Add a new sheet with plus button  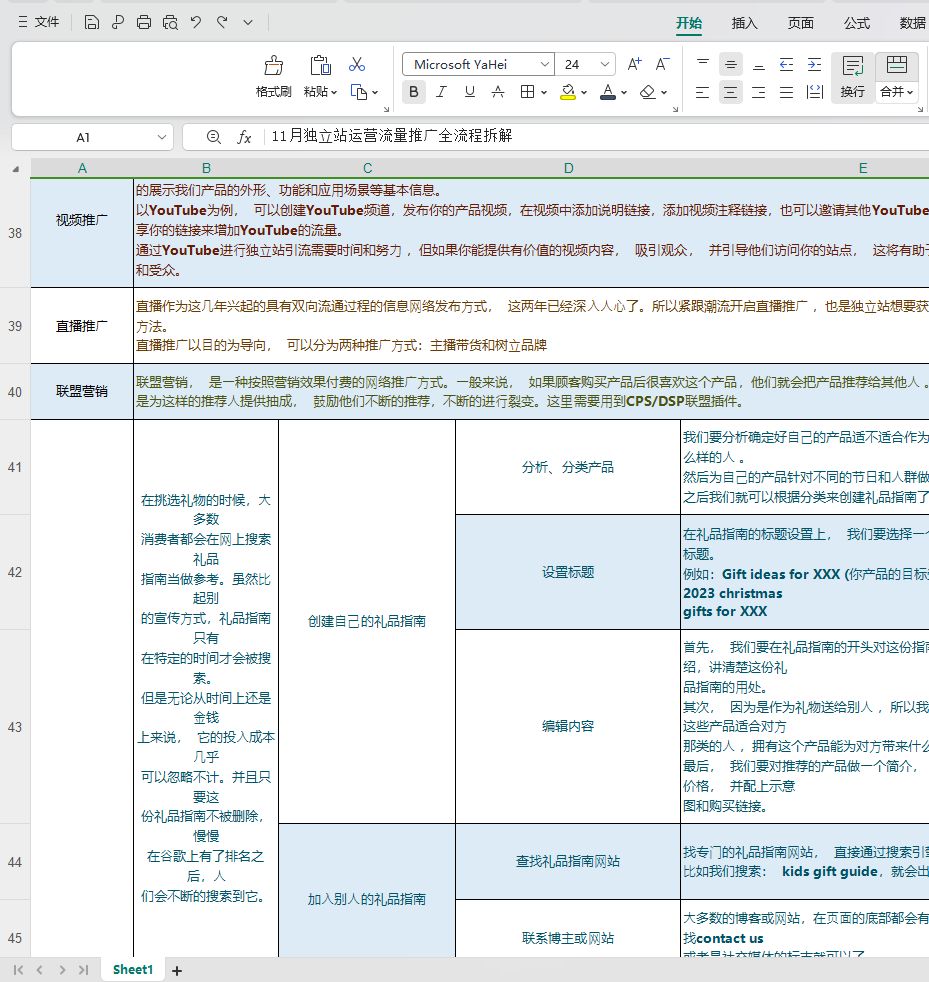pyautogui.click(x=177, y=970)
